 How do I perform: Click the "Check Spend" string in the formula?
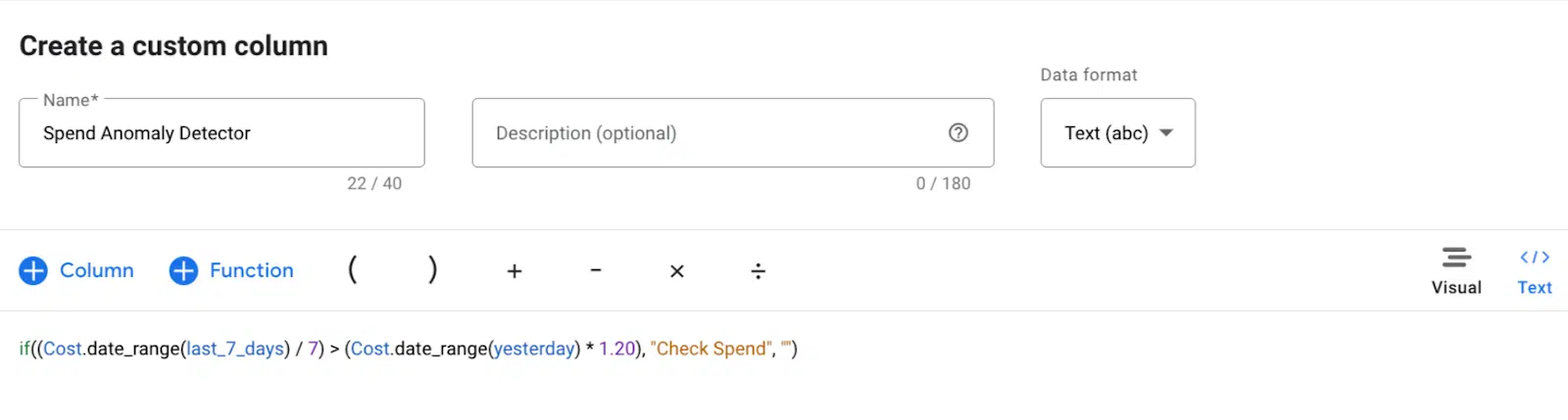[x=710, y=350]
